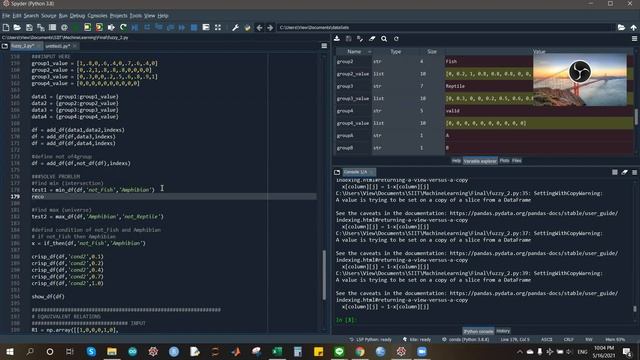Open the Tools menu
Viewport: 640px width, 360px height.
[x=136, y=16]
